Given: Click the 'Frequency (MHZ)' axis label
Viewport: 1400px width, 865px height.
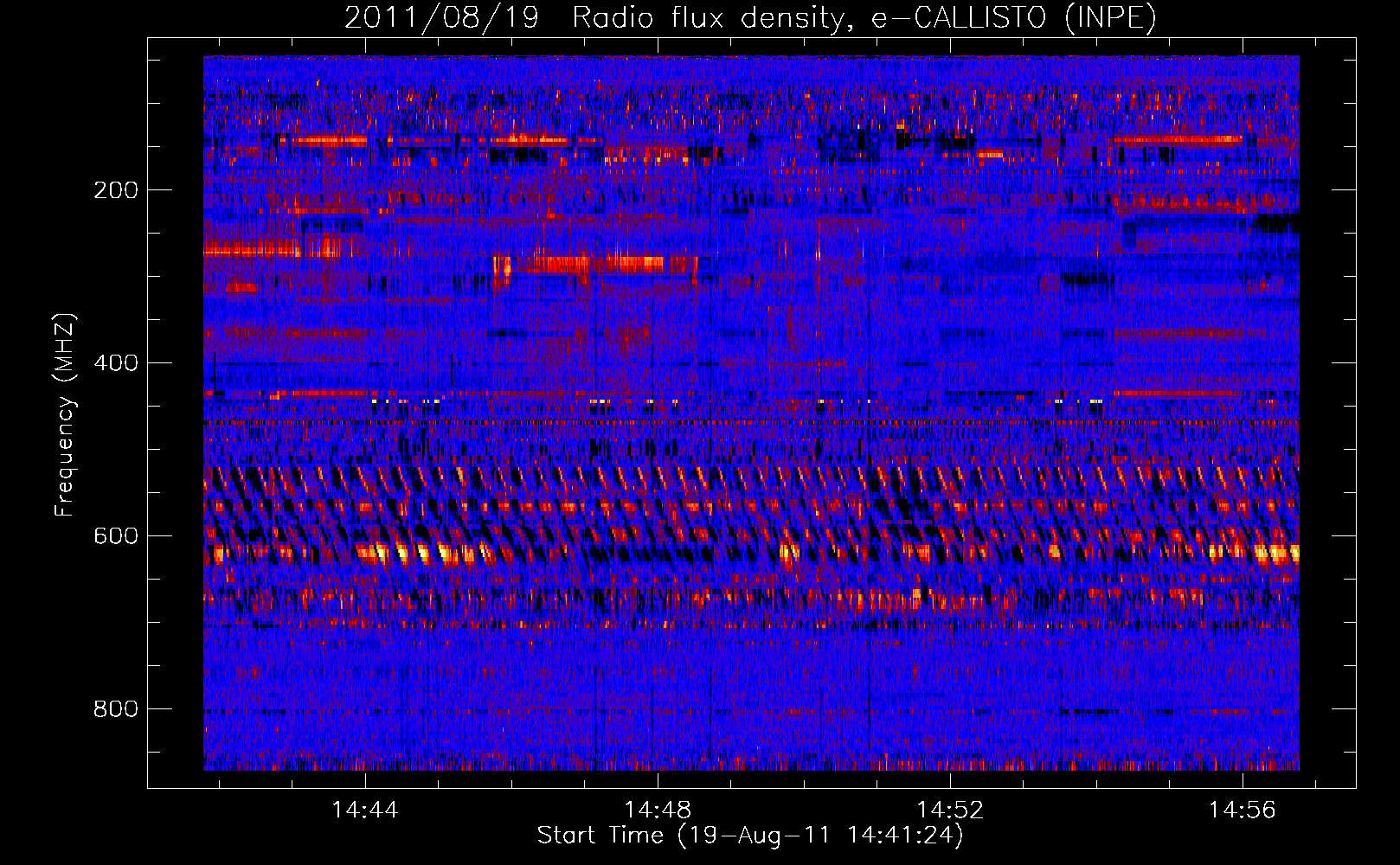Looking at the screenshot, I should [x=65, y=414].
